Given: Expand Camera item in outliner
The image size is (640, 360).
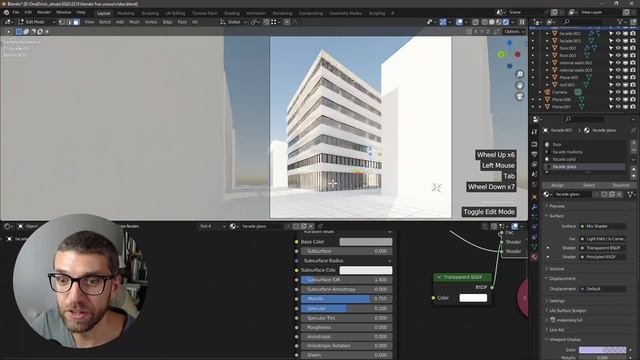Looking at the screenshot, I should 540,92.
